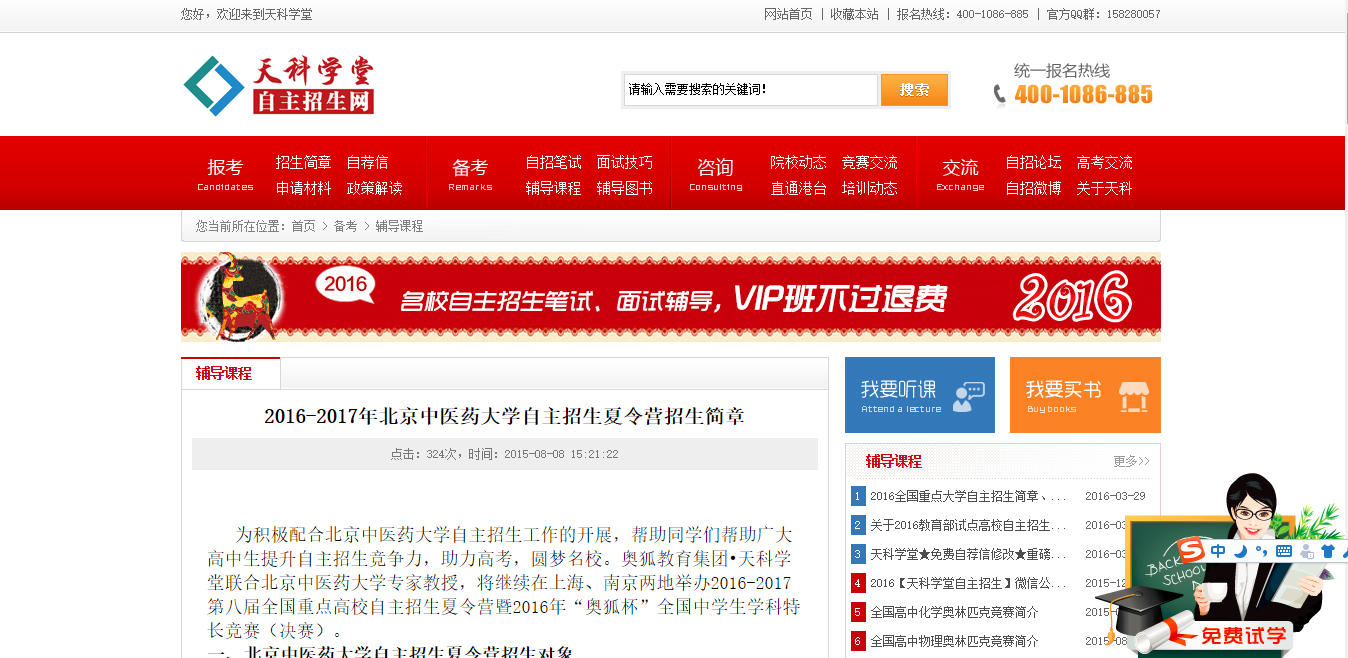Click the 天科学堂 site logo
This screenshot has height=658, width=1348.
[279, 85]
